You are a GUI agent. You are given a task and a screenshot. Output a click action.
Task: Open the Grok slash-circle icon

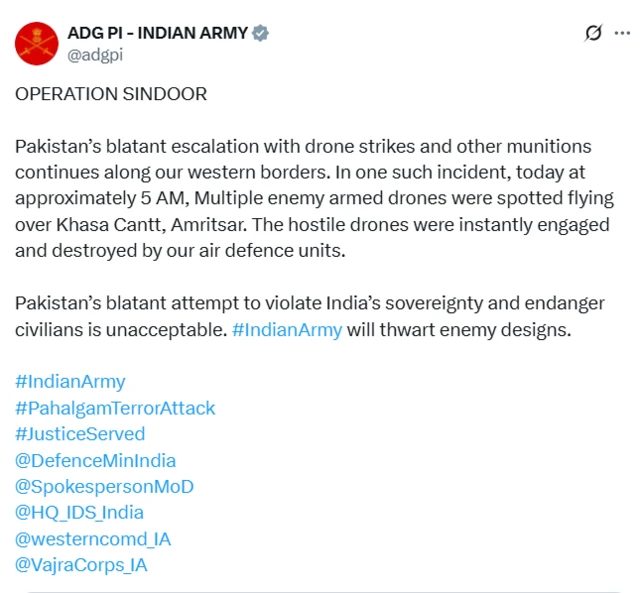[593, 33]
